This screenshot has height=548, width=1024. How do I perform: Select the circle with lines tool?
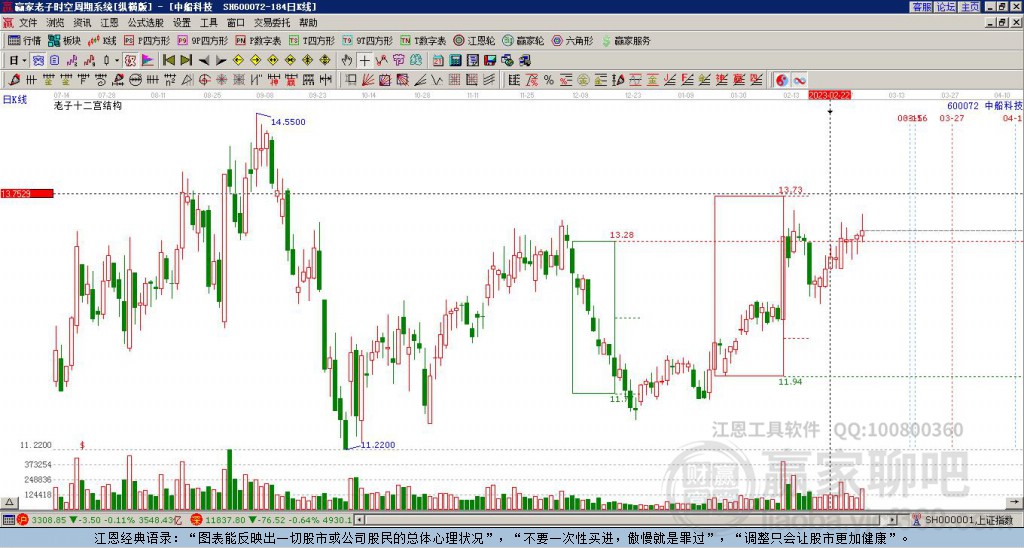135,80
